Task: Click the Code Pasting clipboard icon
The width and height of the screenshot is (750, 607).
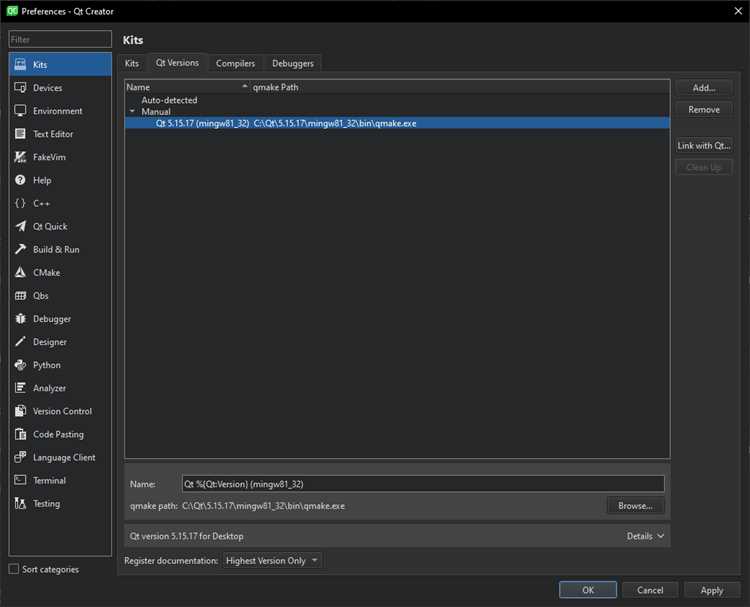Action: click(x=20, y=434)
